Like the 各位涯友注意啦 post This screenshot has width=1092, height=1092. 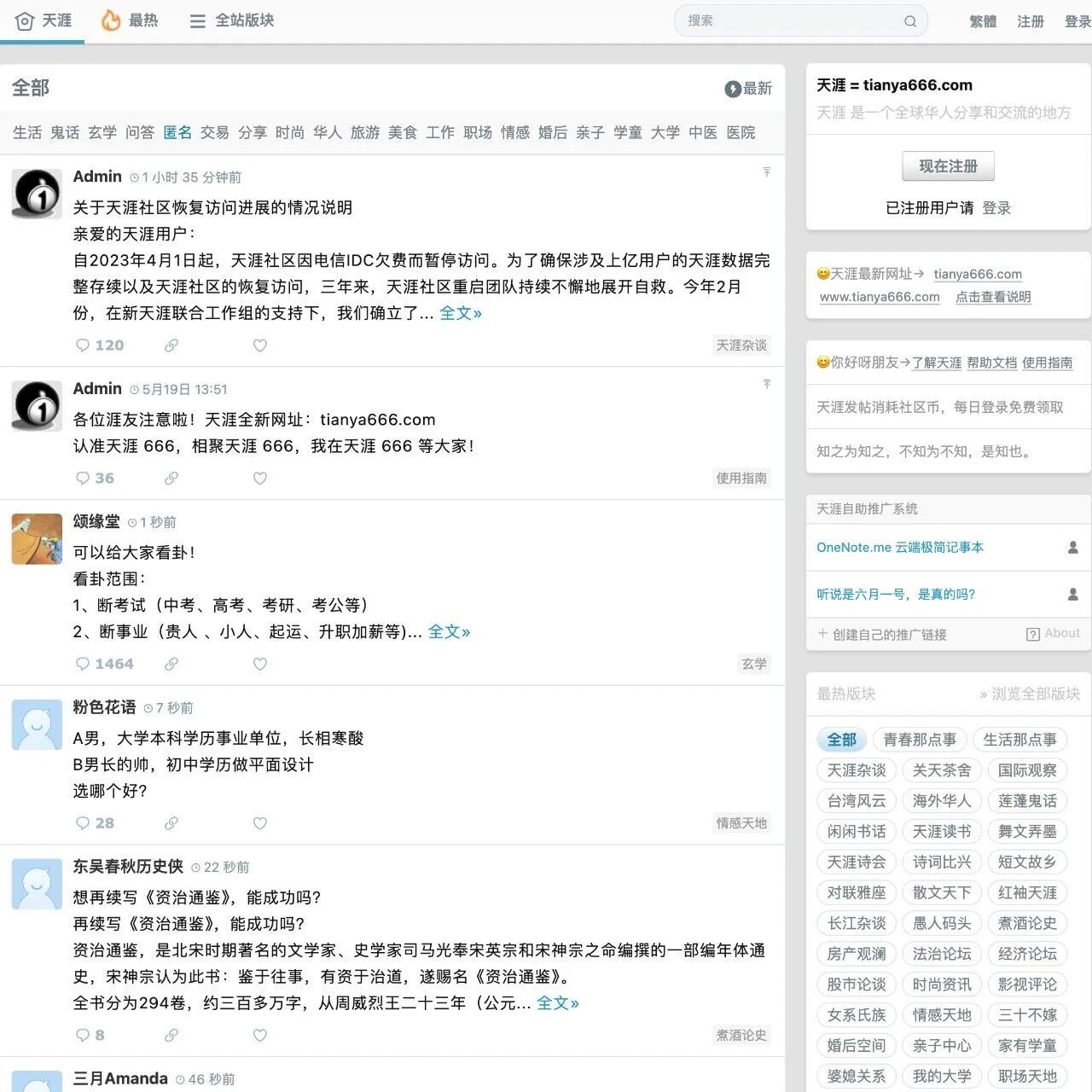(260, 479)
